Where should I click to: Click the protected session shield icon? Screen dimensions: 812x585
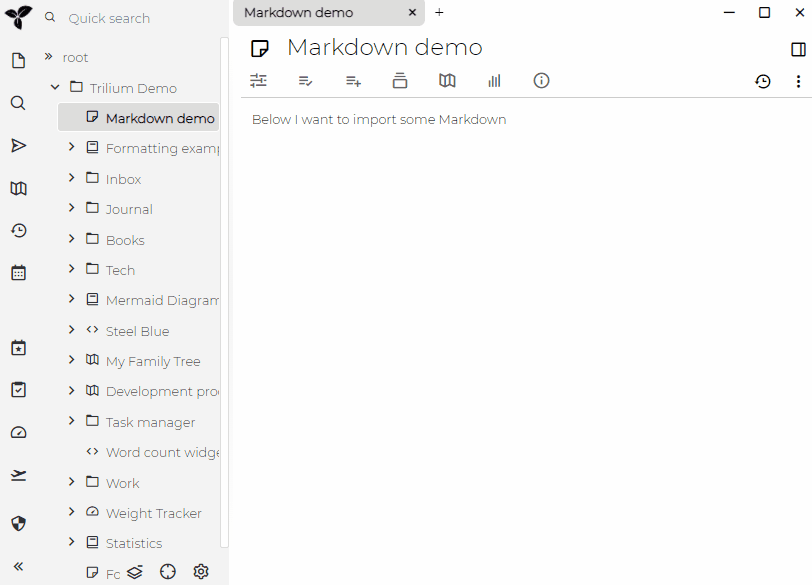tap(18, 523)
